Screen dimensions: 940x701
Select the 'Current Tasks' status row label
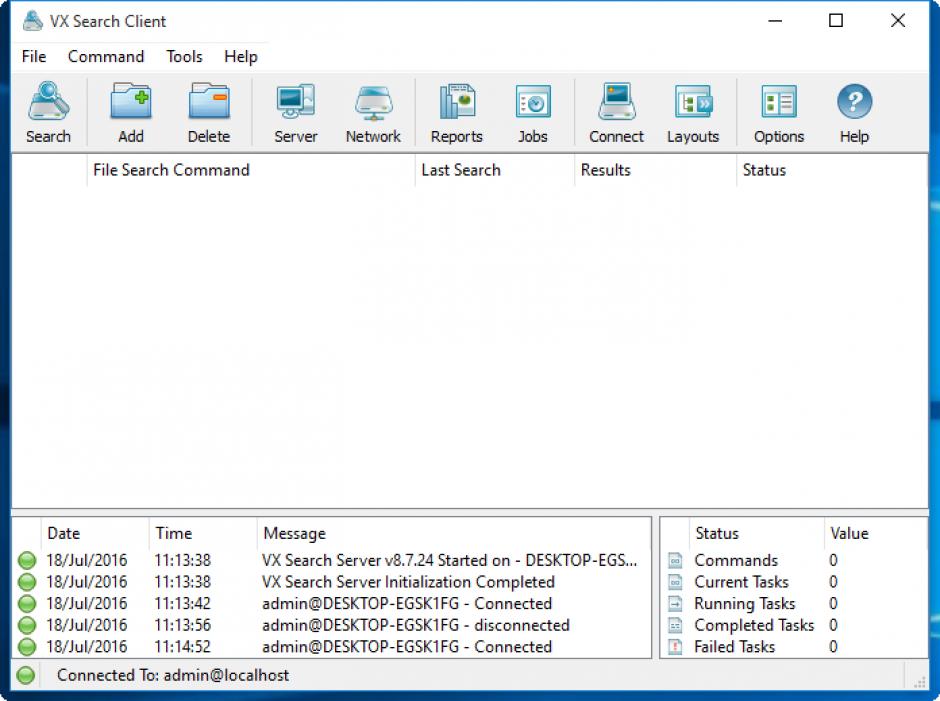pos(741,582)
